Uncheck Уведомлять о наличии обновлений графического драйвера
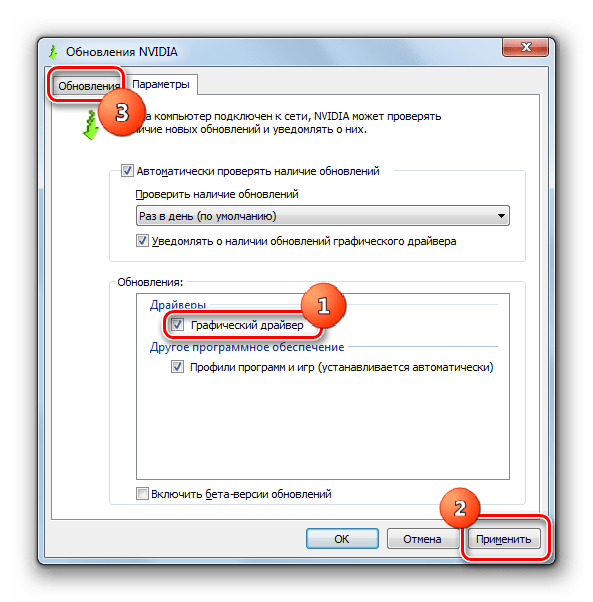The height and width of the screenshot is (602, 593). (142, 241)
